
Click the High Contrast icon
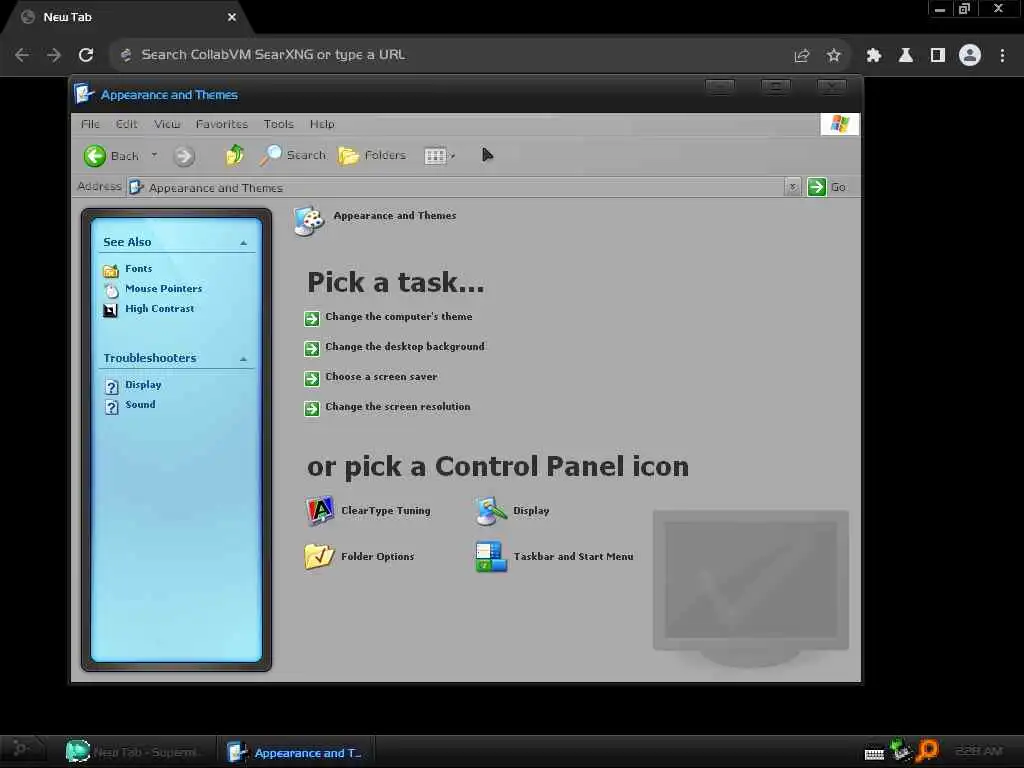point(111,310)
